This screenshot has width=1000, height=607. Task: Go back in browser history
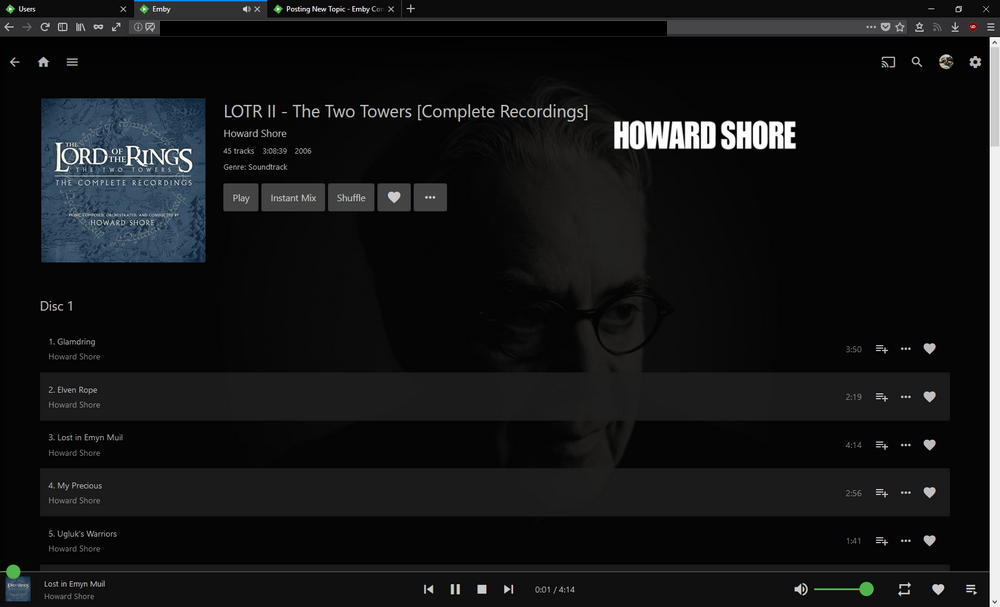[x=9, y=27]
